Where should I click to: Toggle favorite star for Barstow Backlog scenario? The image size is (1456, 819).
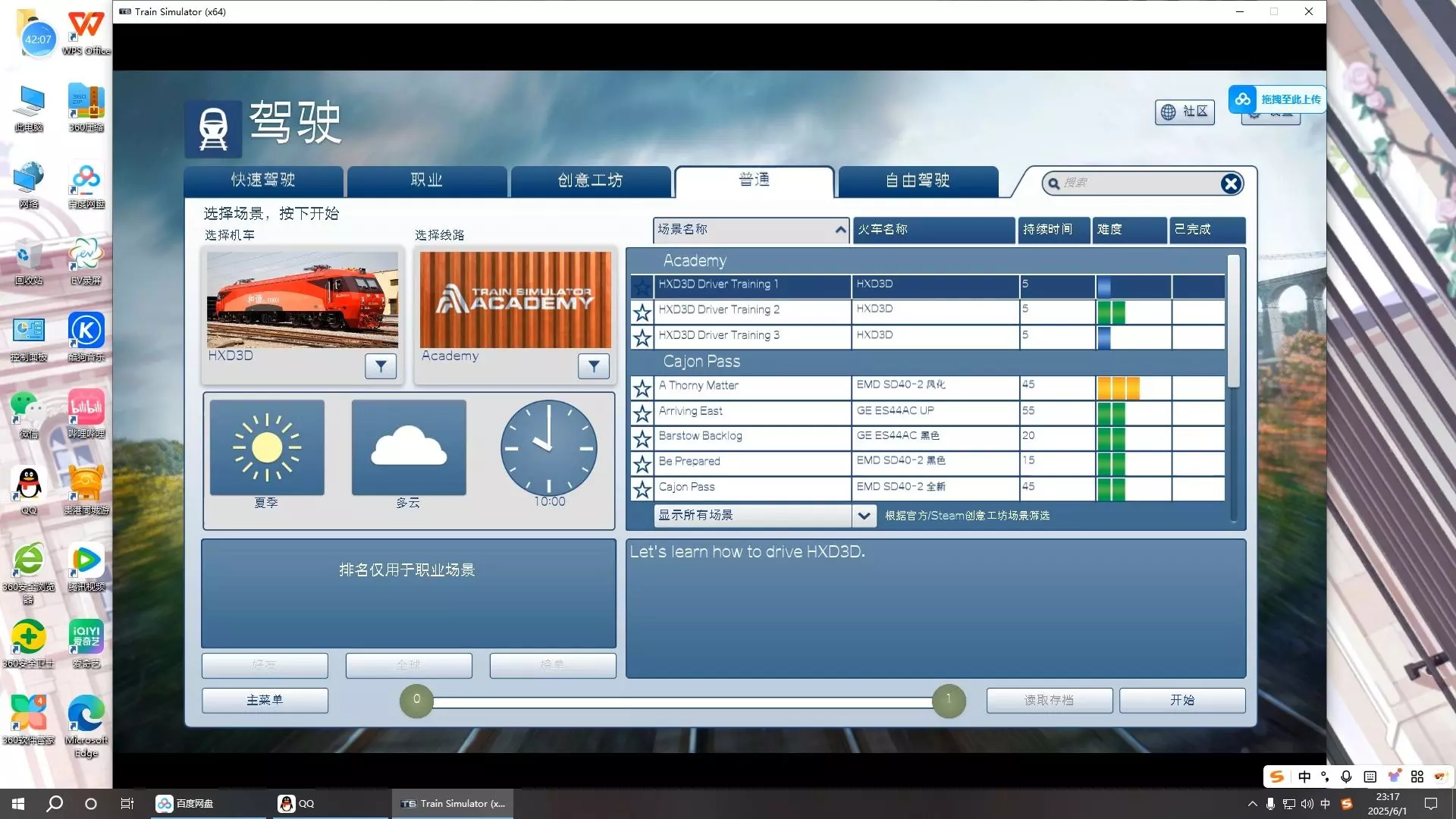[642, 439]
